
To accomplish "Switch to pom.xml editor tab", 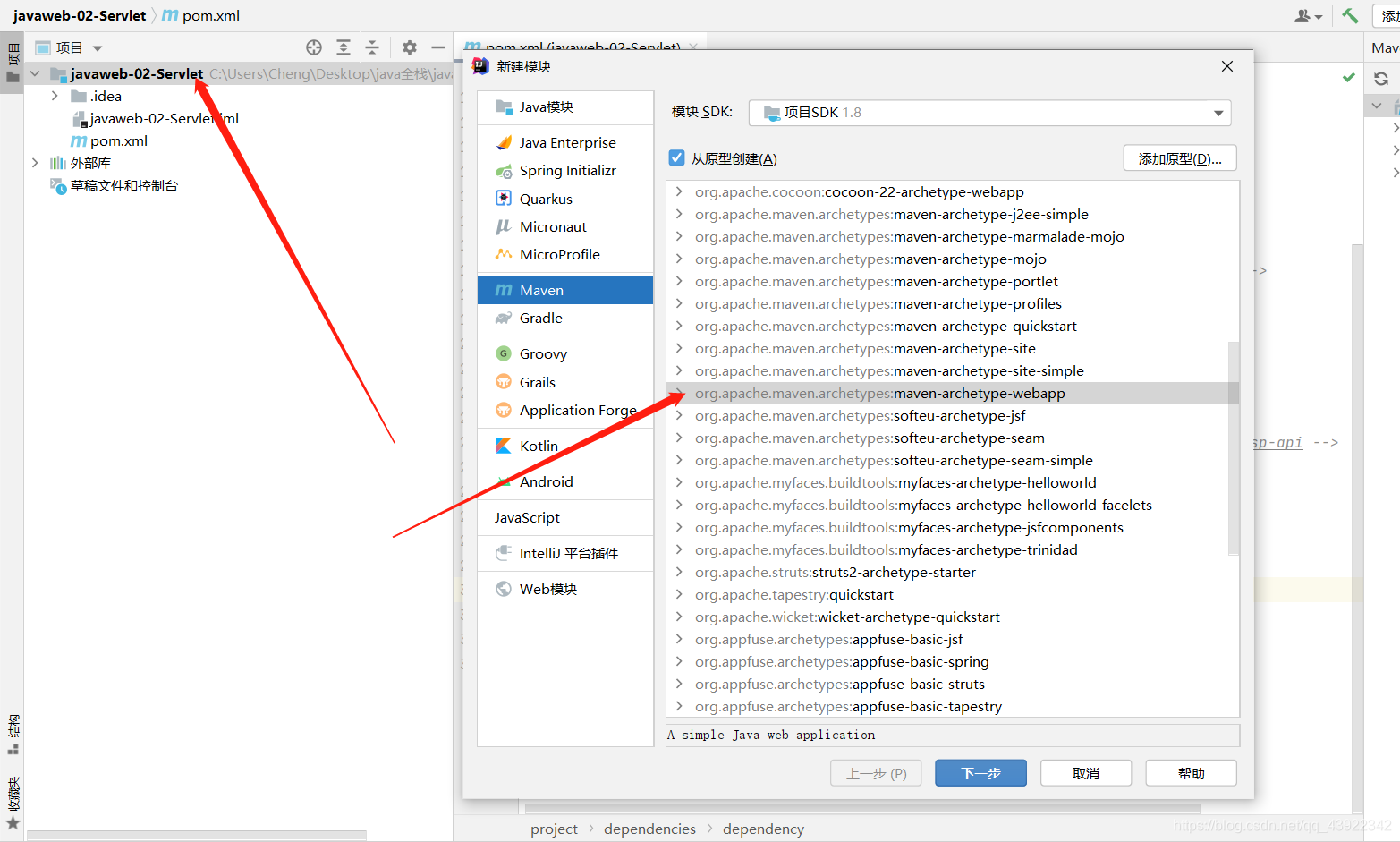I will point(581,47).
